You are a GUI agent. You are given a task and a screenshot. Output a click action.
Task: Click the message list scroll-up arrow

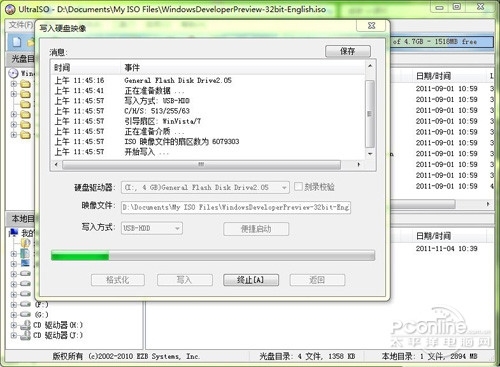(x=370, y=66)
